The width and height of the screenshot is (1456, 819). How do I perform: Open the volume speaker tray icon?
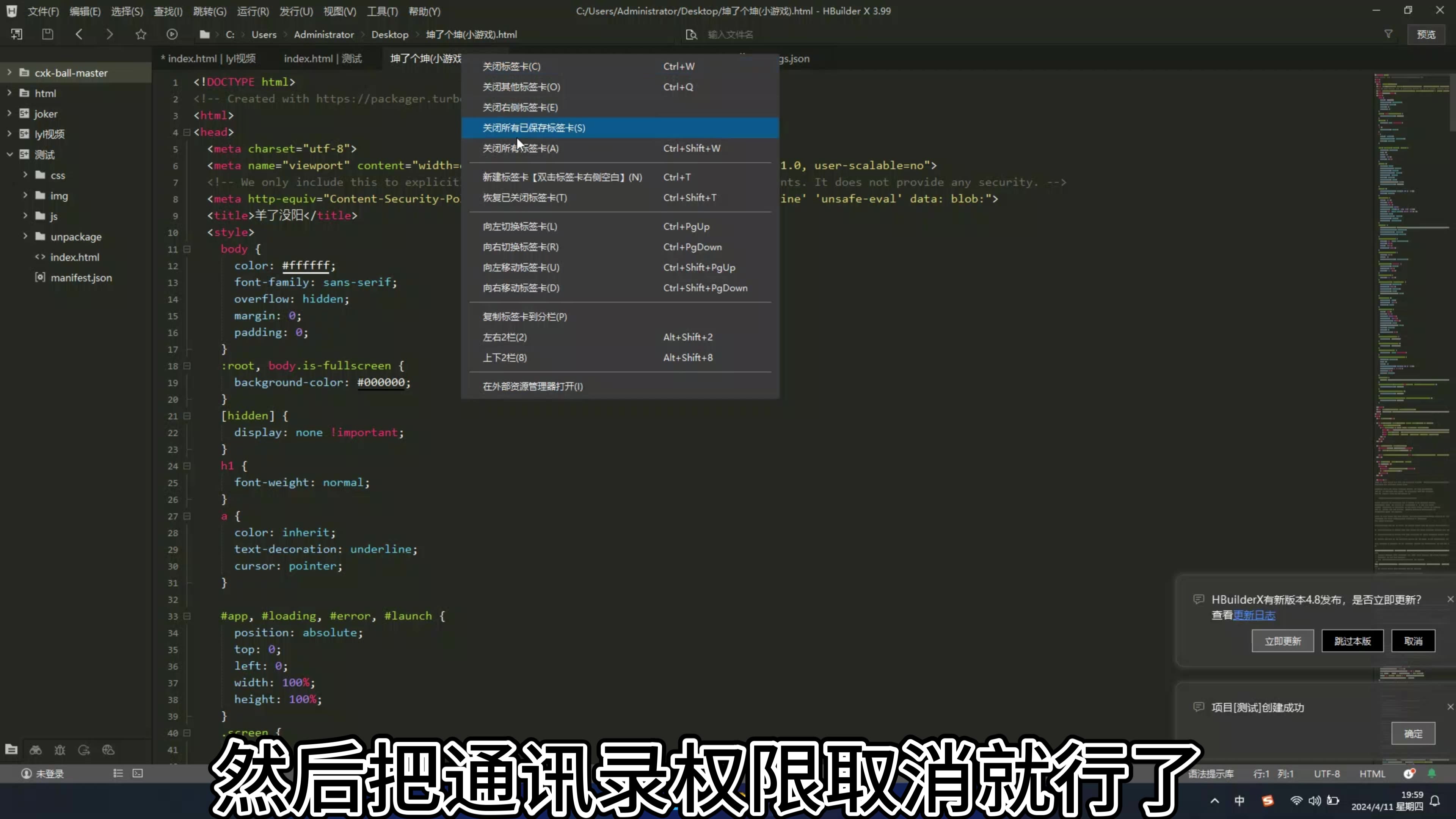pyautogui.click(x=1314, y=800)
